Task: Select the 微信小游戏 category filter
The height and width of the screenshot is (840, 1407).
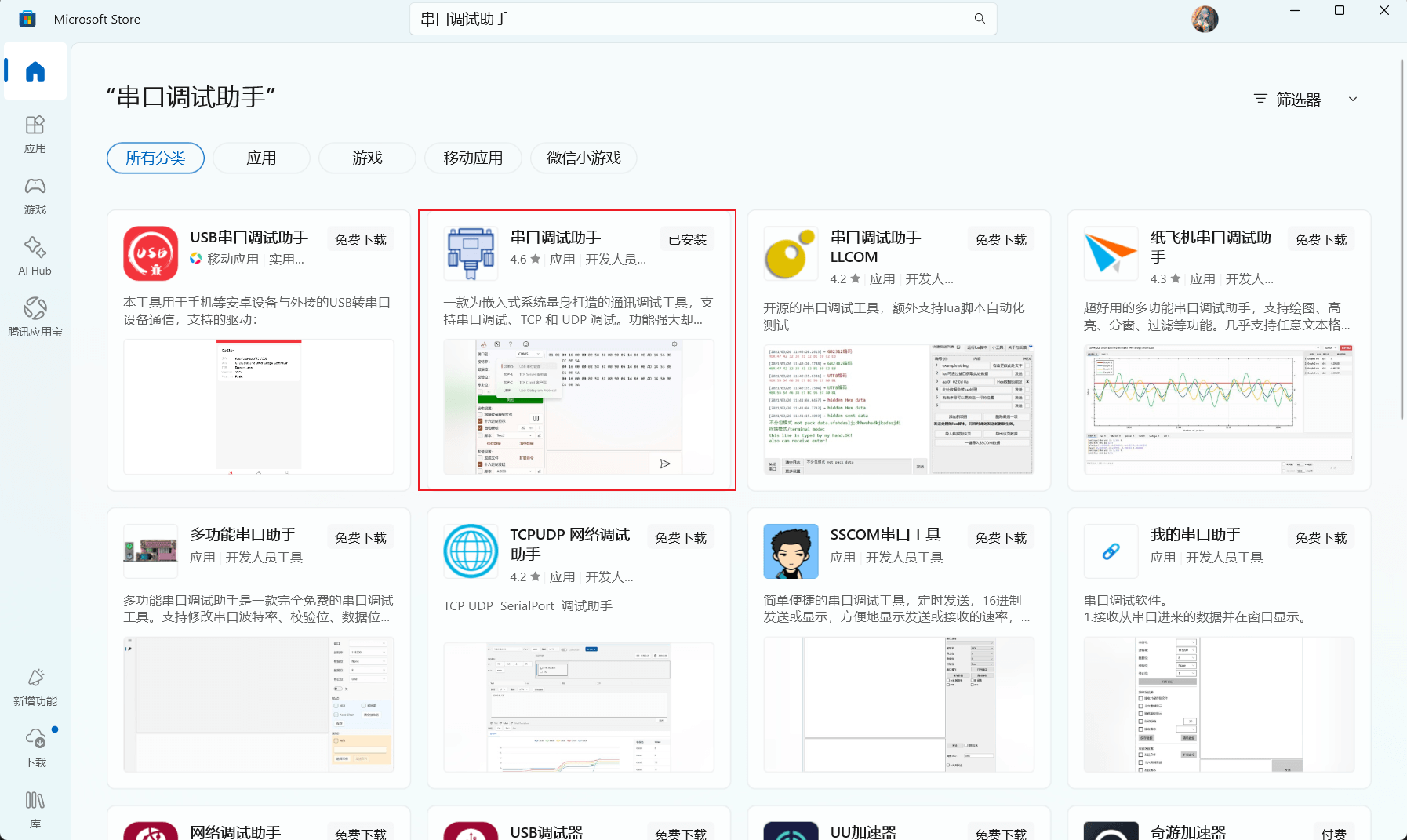Action: click(584, 158)
